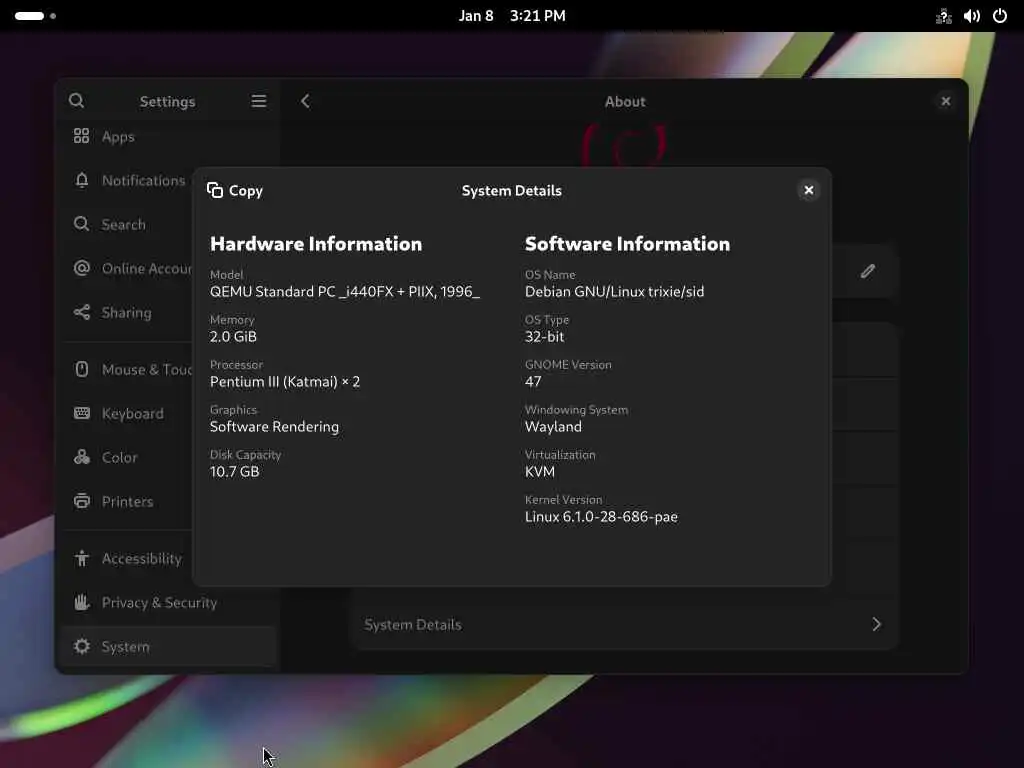The image size is (1024, 768).
Task: Click the 10.7 GB disk capacity value
Action: click(234, 472)
